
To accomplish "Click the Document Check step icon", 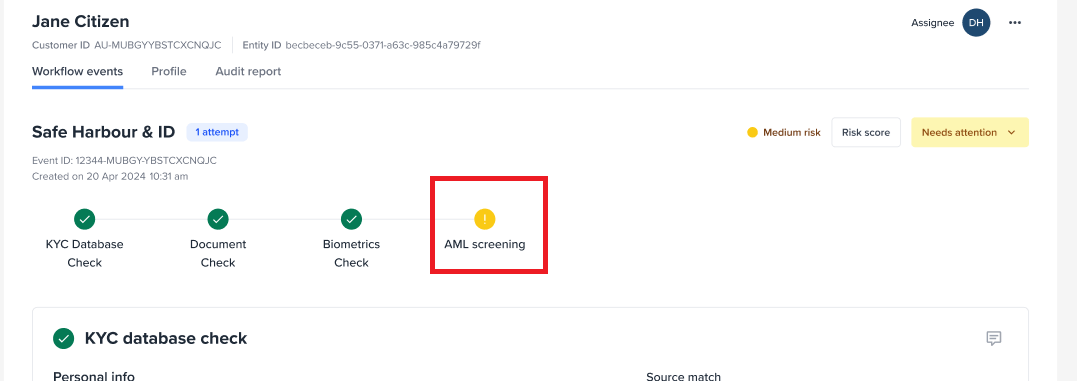I will click(218, 220).
